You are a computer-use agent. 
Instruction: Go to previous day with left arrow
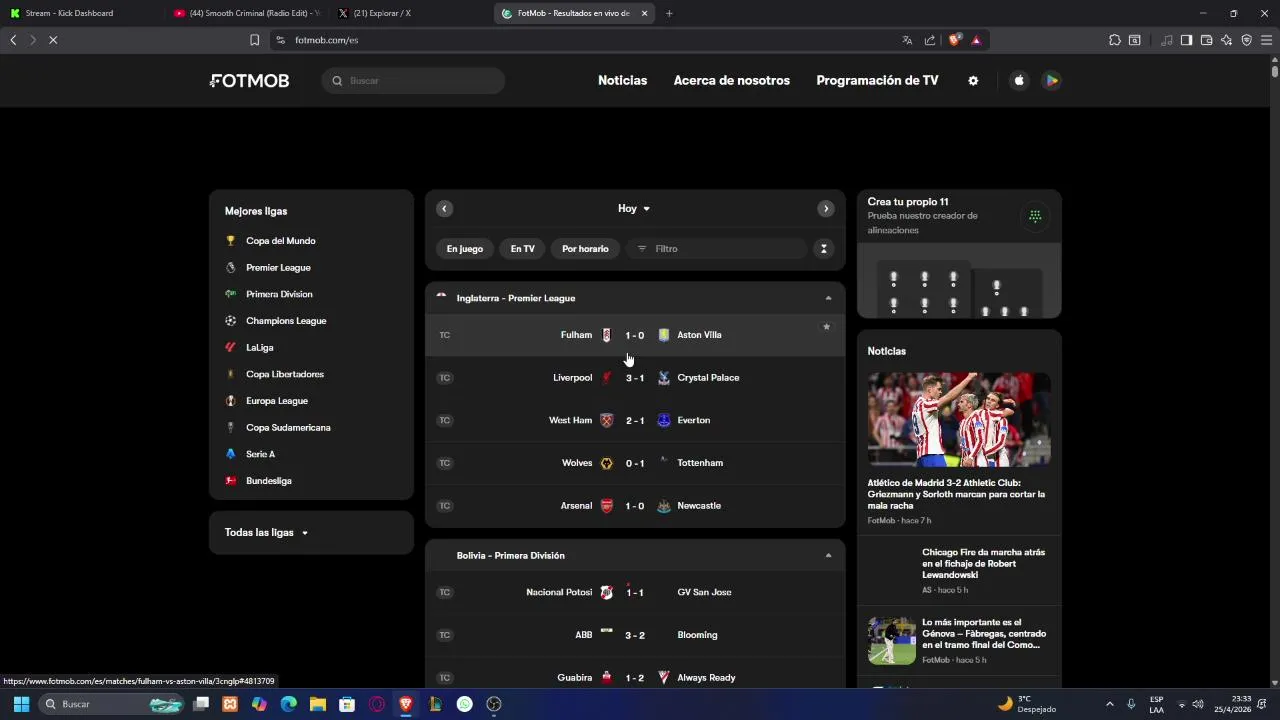pos(445,209)
